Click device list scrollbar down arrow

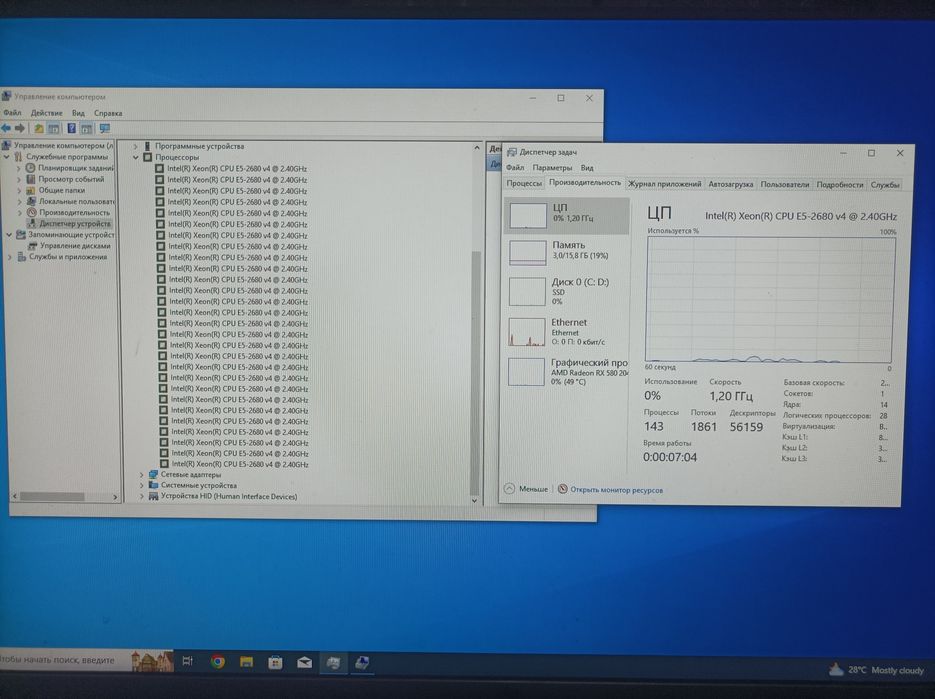tap(475, 500)
